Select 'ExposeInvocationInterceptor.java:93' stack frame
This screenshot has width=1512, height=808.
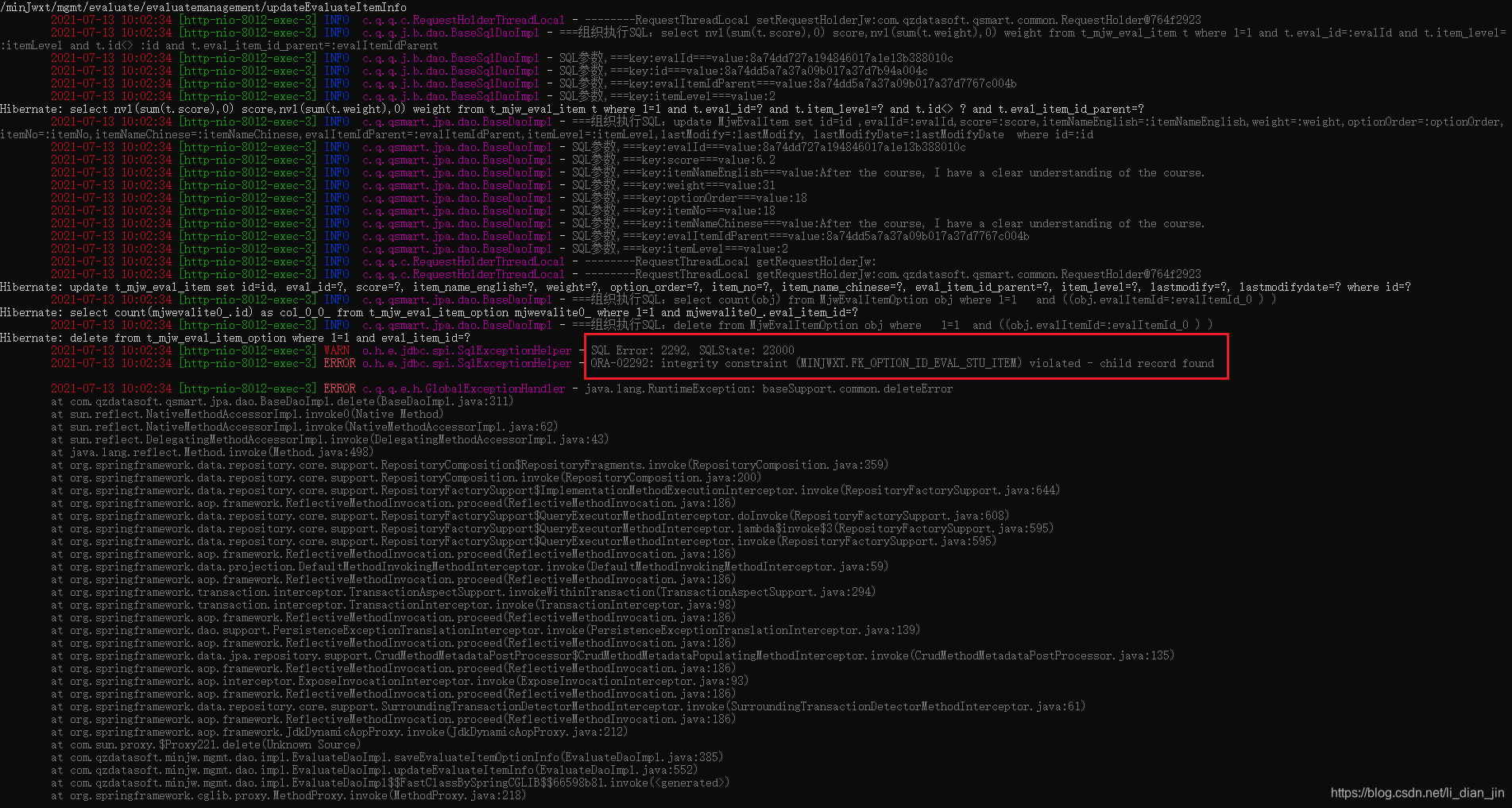click(x=400, y=681)
